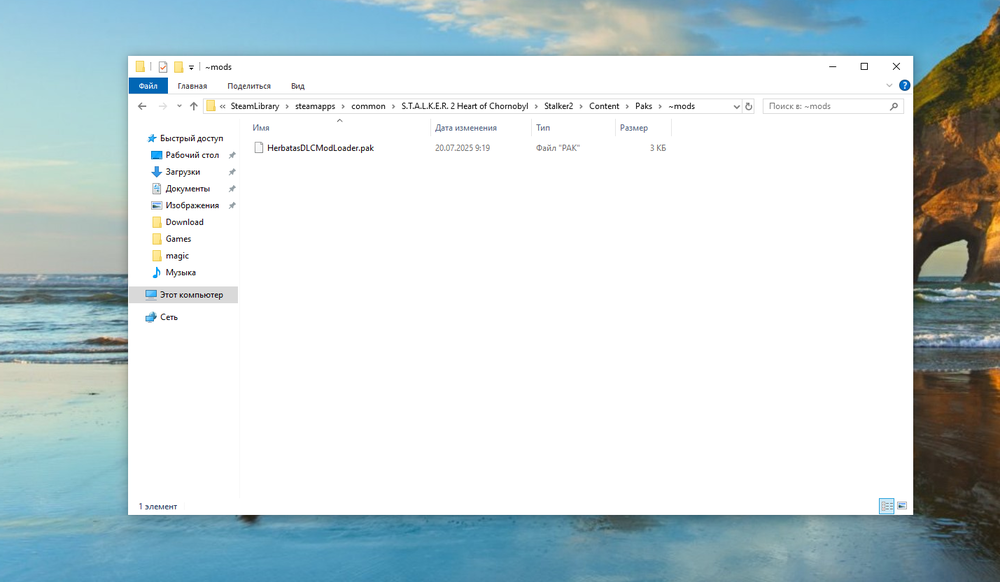Click the Properties icon in the title bar
Image resolution: width=1000 pixels, height=582 pixels.
pos(162,67)
